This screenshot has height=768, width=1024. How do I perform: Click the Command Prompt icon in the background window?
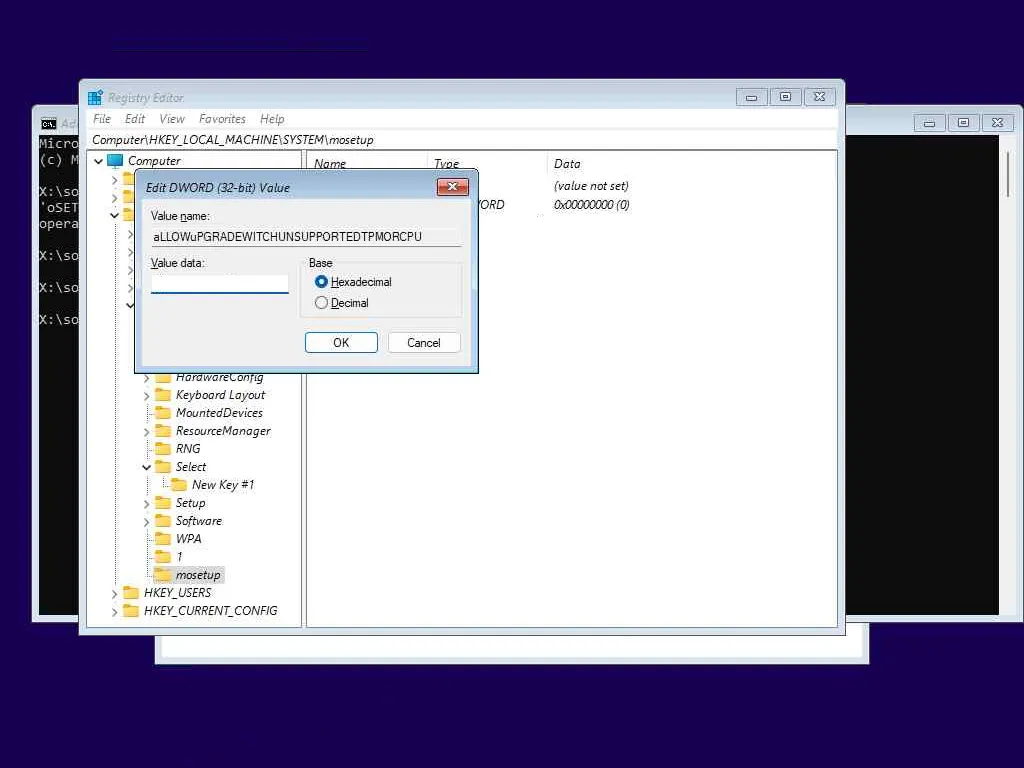click(x=48, y=124)
